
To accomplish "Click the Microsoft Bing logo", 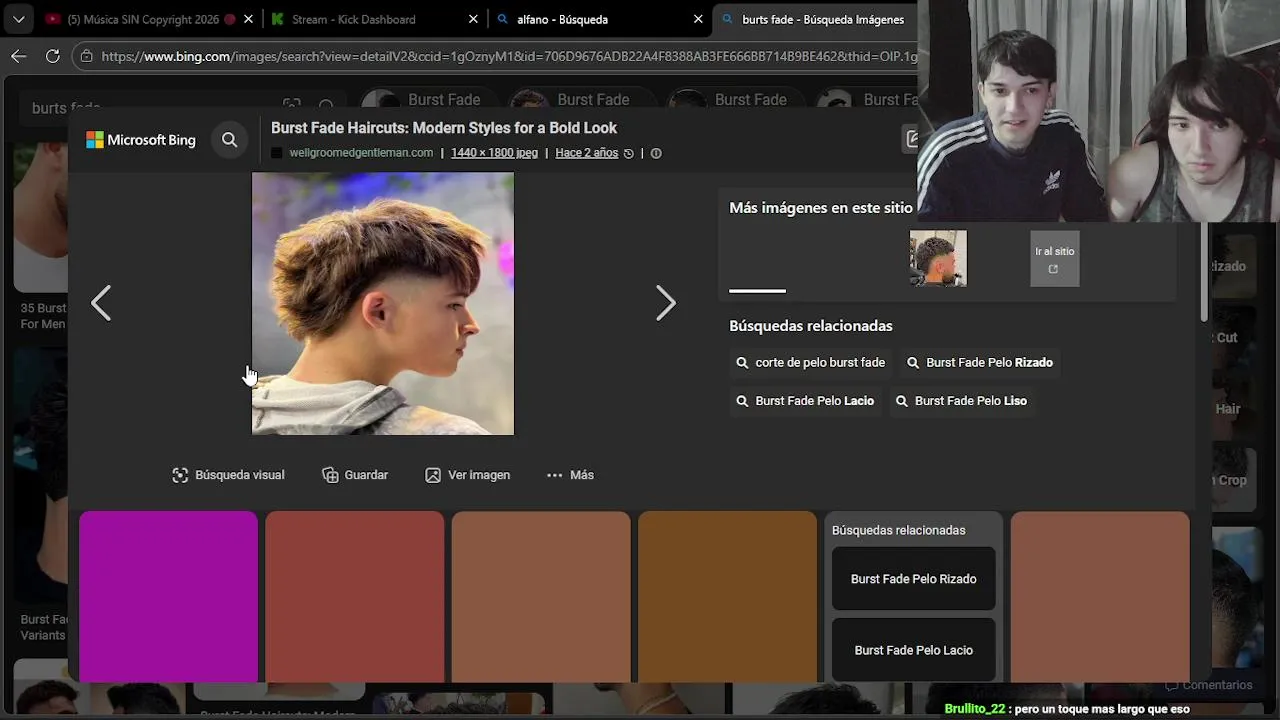I will pyautogui.click(x=141, y=140).
